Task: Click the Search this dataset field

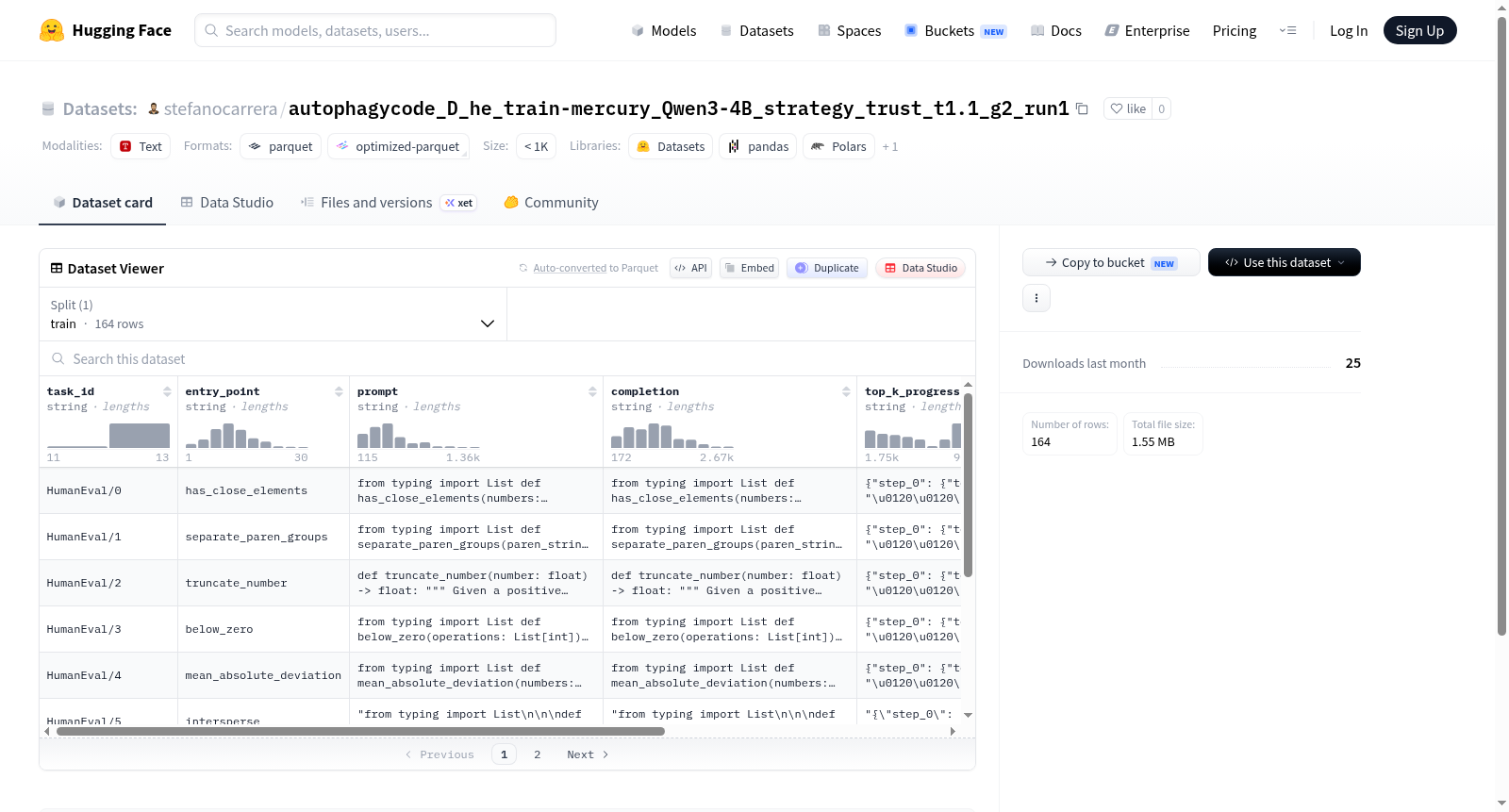Action: click(x=507, y=358)
